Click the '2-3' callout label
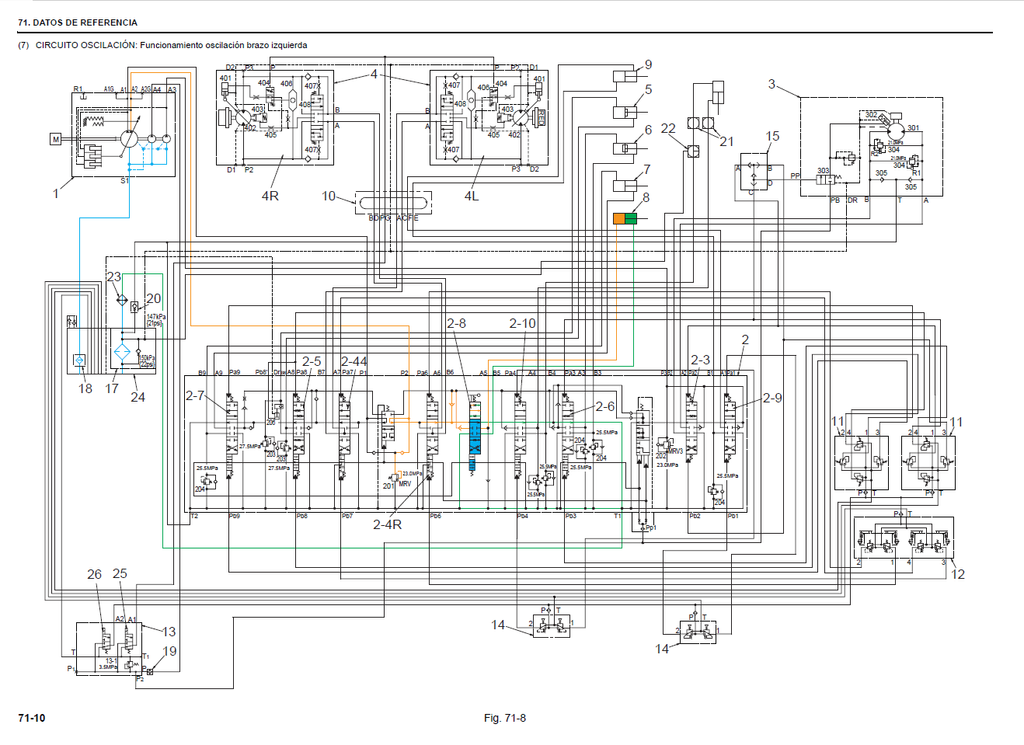Screen dimensions: 1024x745 tap(700, 360)
